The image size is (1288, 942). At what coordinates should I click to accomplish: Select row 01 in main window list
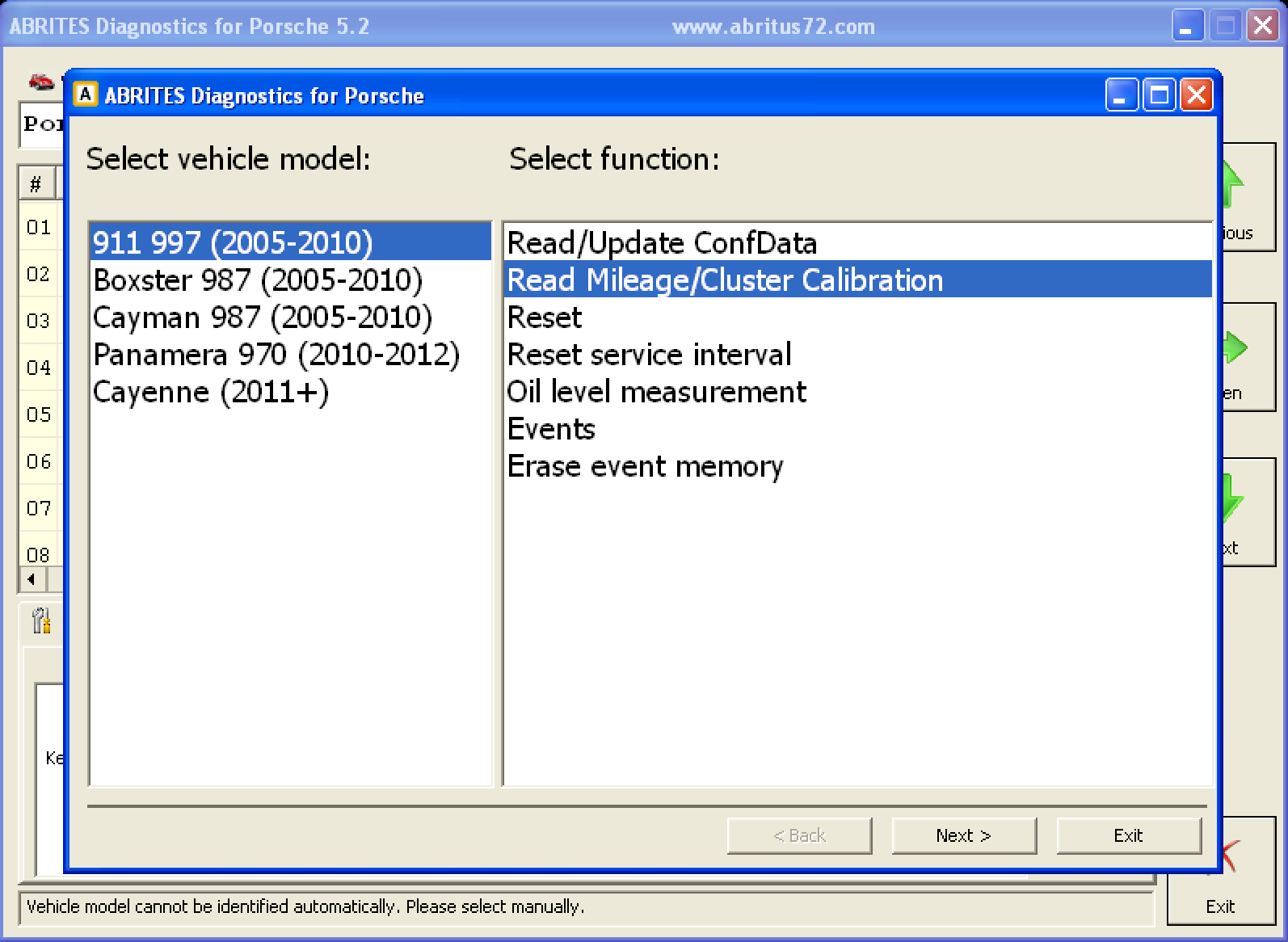tap(39, 227)
